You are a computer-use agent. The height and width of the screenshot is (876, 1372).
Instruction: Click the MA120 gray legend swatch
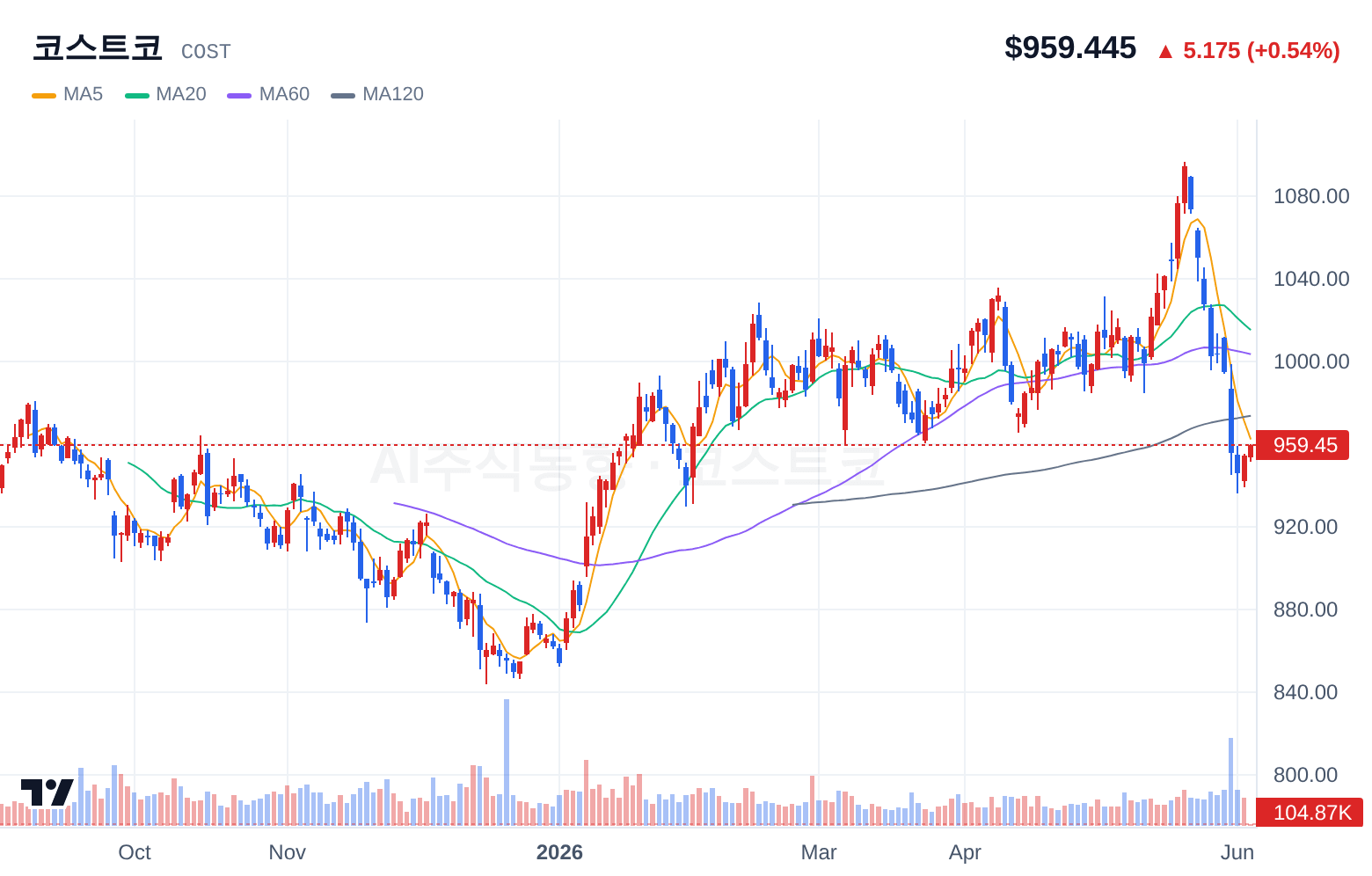[343, 95]
